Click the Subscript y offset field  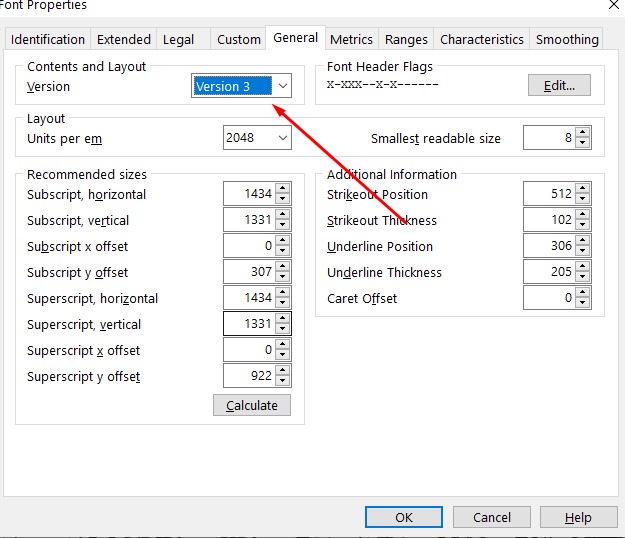[248, 272]
